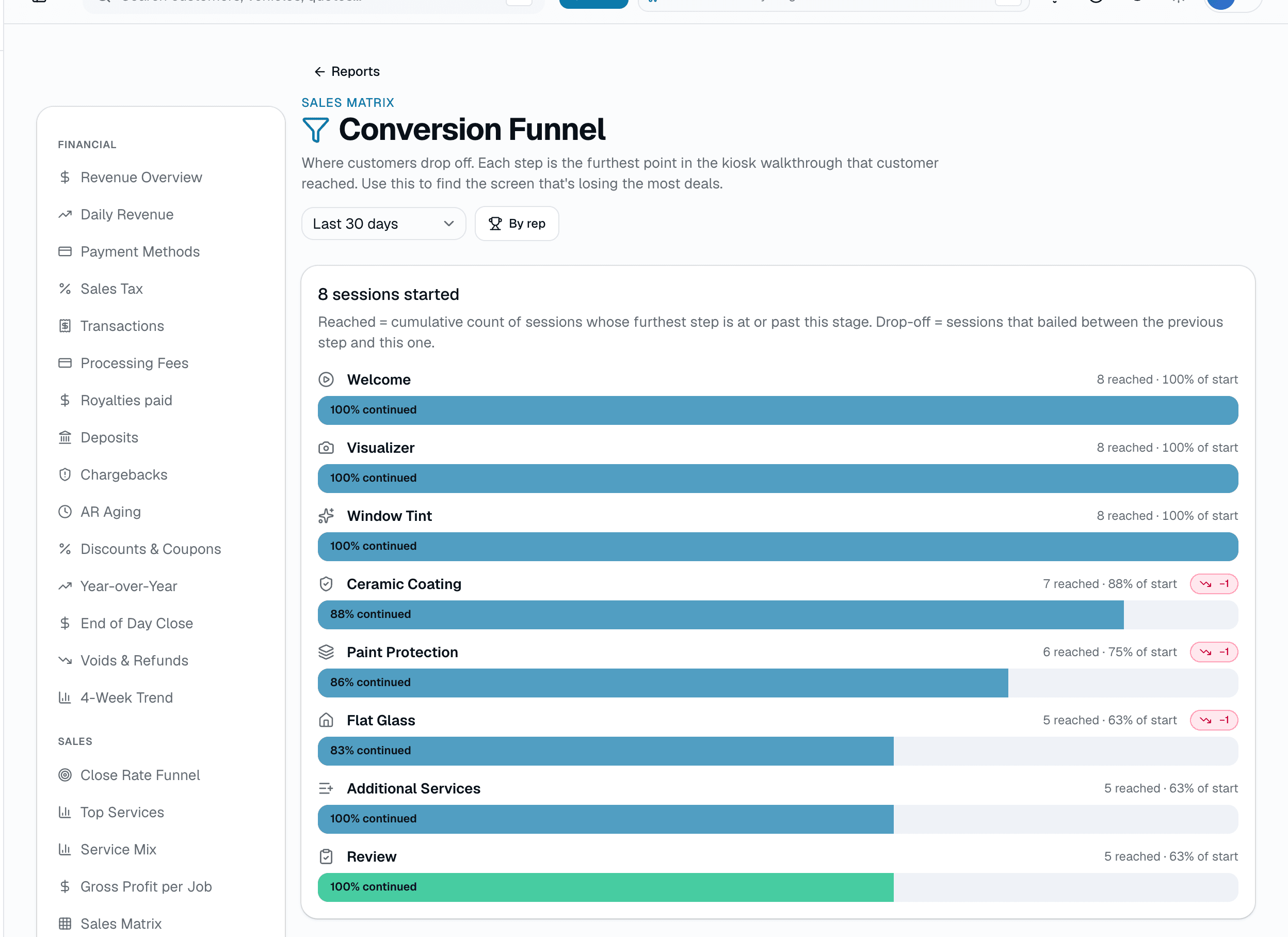Click Flat Glass -1 drop-off badge
This screenshot has width=1288, height=937.
pyautogui.click(x=1214, y=721)
